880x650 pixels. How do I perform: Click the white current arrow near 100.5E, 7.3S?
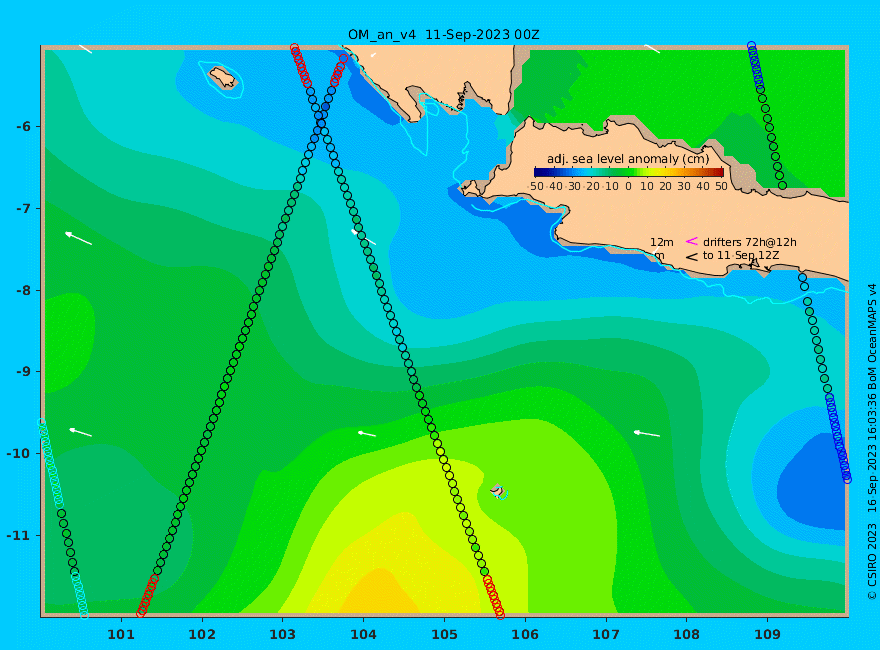(78, 238)
